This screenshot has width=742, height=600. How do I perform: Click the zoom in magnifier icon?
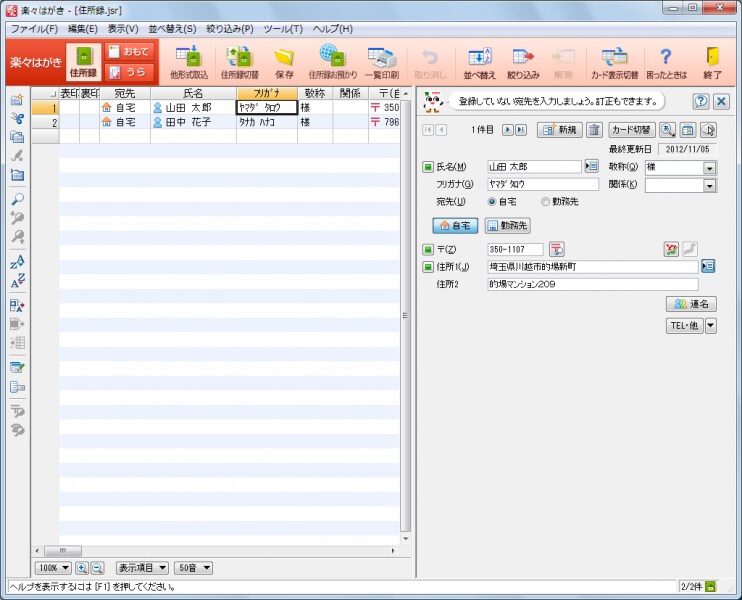tap(82, 568)
